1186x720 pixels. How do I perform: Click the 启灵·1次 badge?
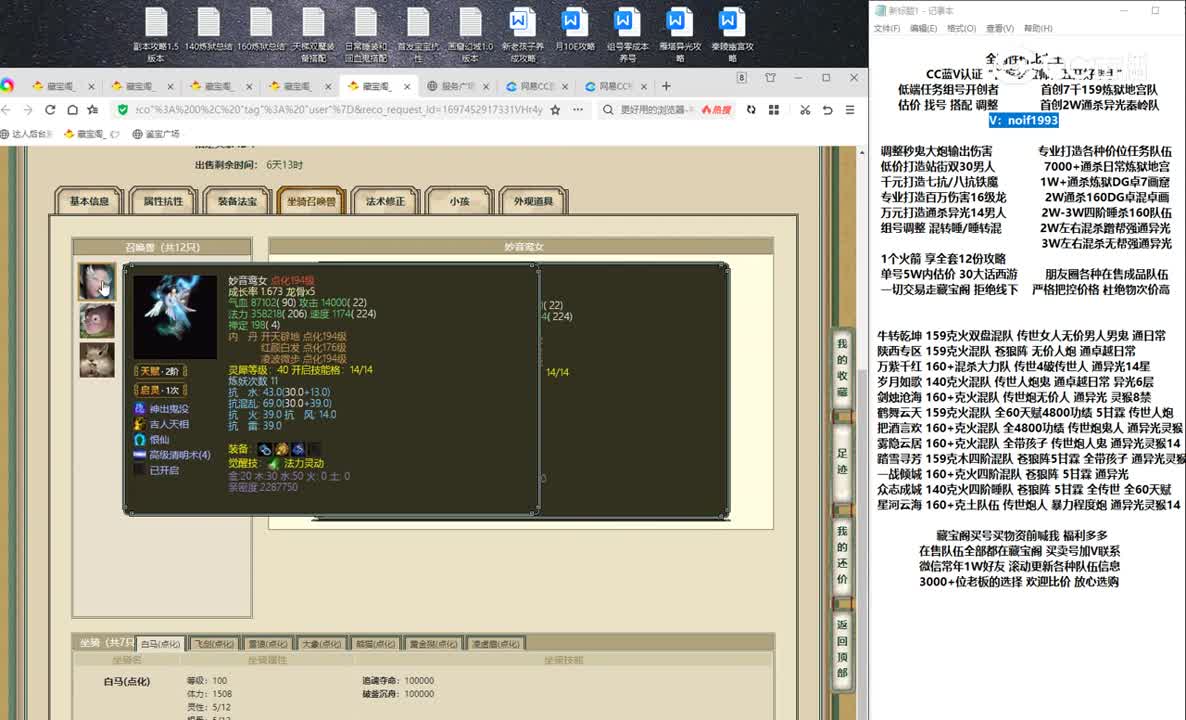(x=160, y=390)
